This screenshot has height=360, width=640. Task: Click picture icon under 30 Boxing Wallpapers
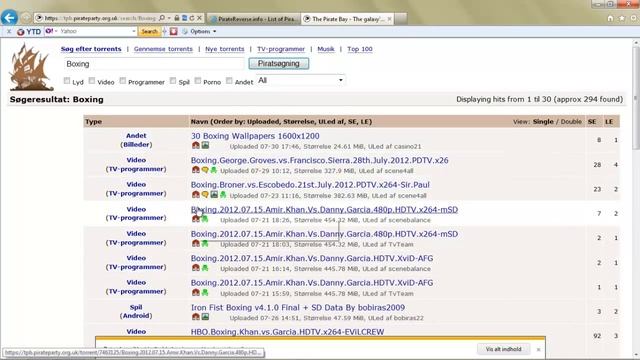coord(205,145)
